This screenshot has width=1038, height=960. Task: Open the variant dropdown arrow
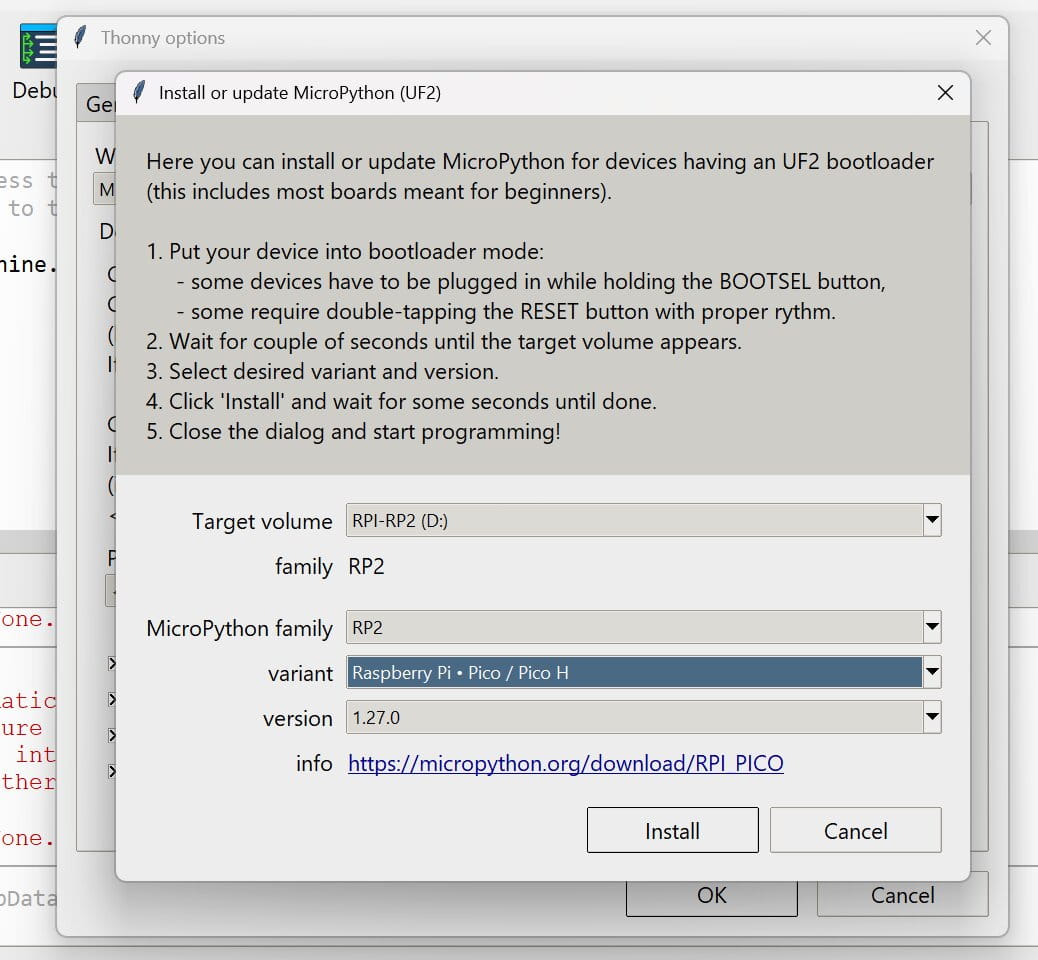pyautogui.click(x=932, y=672)
